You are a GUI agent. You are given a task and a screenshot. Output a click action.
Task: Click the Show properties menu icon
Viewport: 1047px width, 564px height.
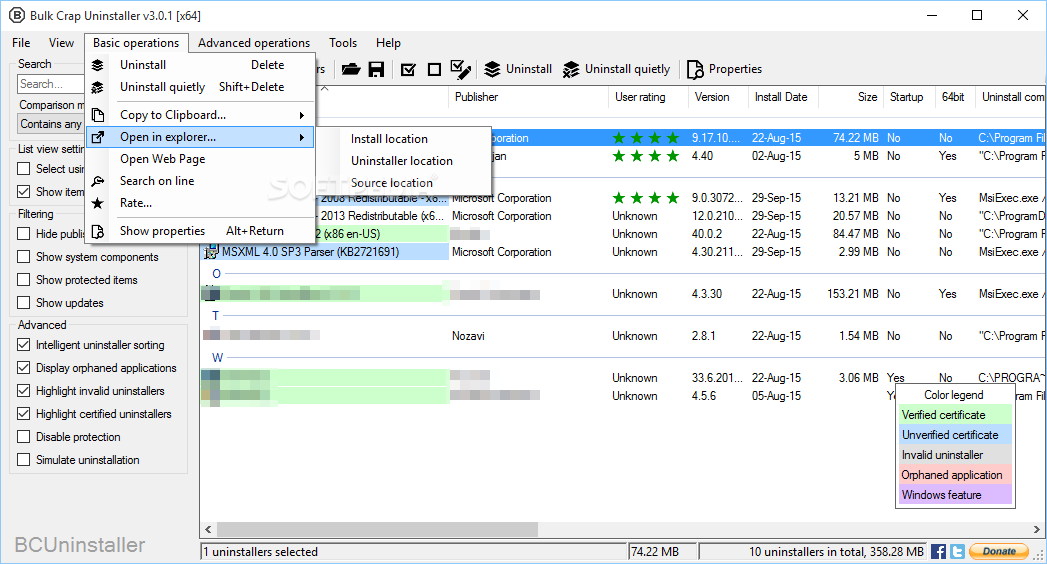click(97, 231)
